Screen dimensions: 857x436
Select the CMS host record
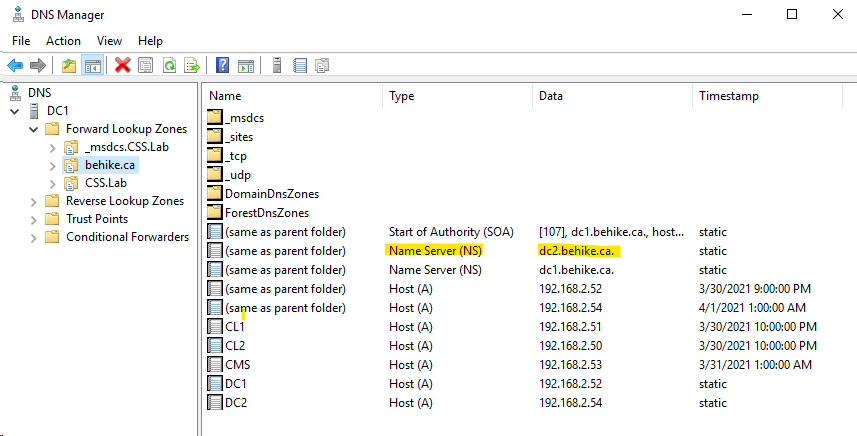pos(237,365)
